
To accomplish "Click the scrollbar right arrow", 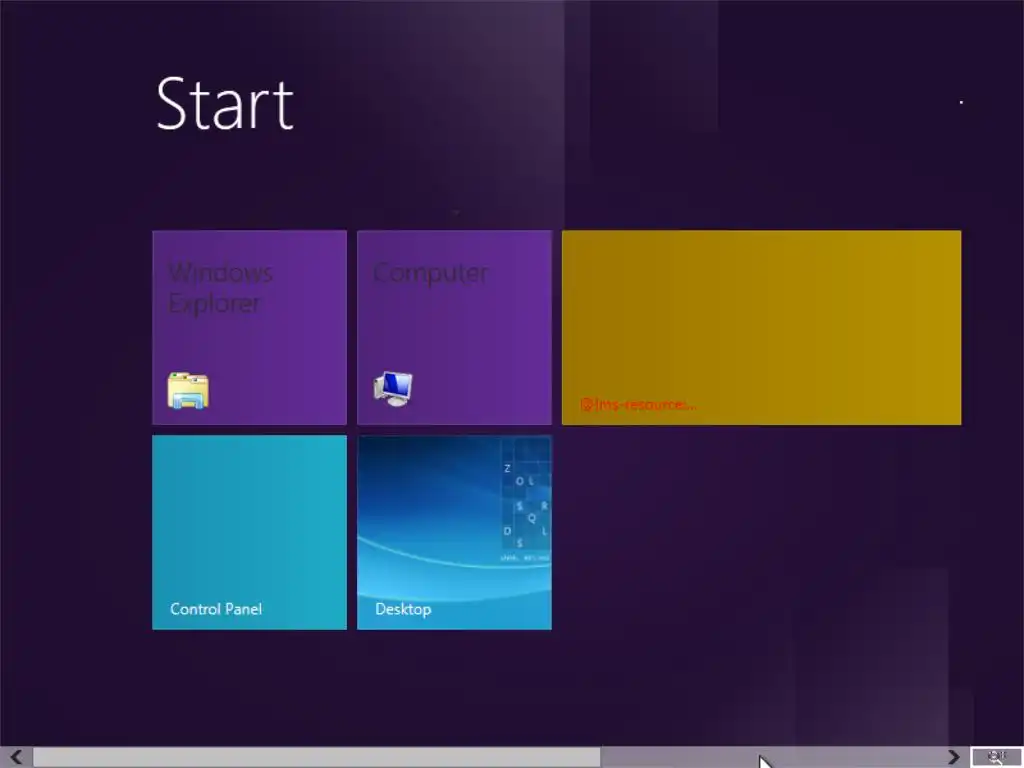I will pyautogui.click(x=954, y=757).
